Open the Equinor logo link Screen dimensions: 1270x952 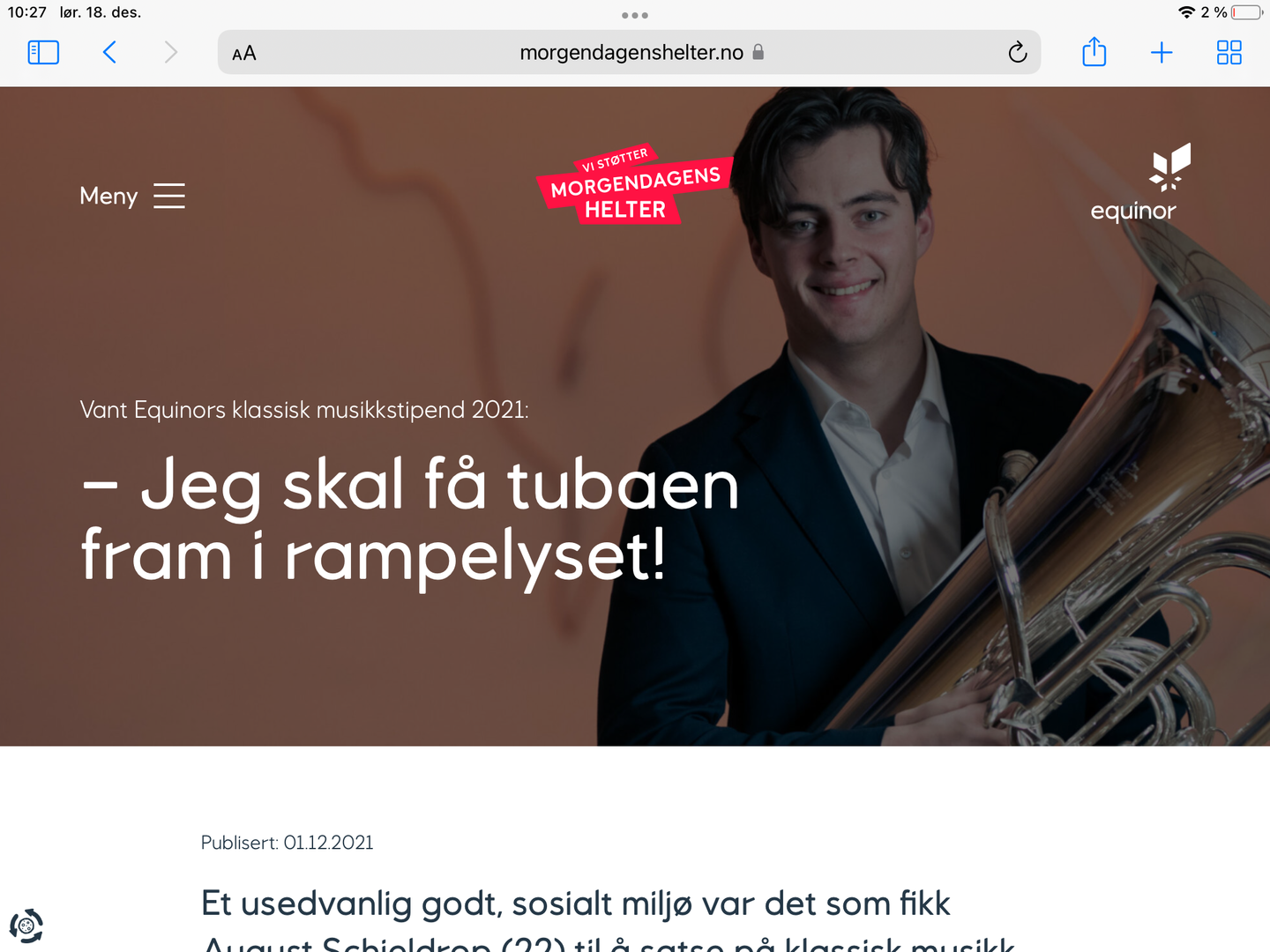[1139, 183]
